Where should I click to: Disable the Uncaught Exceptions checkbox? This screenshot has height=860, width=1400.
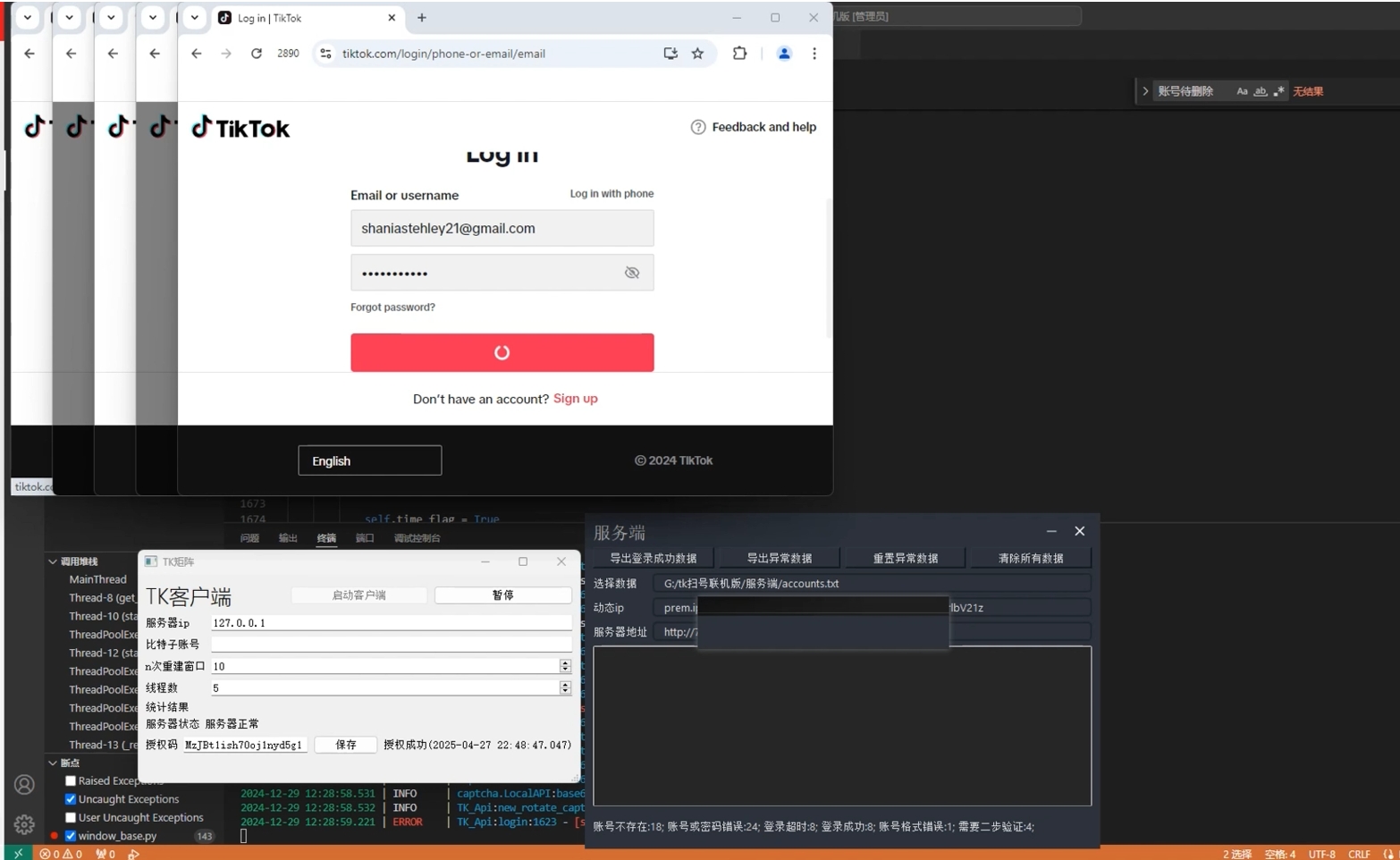point(71,799)
